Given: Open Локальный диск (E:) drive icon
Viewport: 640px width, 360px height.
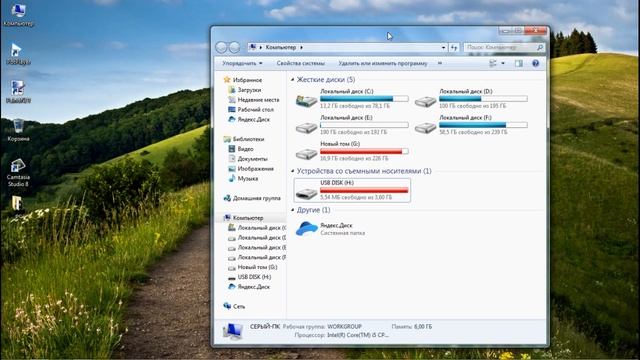Looking at the screenshot, I should point(307,128).
